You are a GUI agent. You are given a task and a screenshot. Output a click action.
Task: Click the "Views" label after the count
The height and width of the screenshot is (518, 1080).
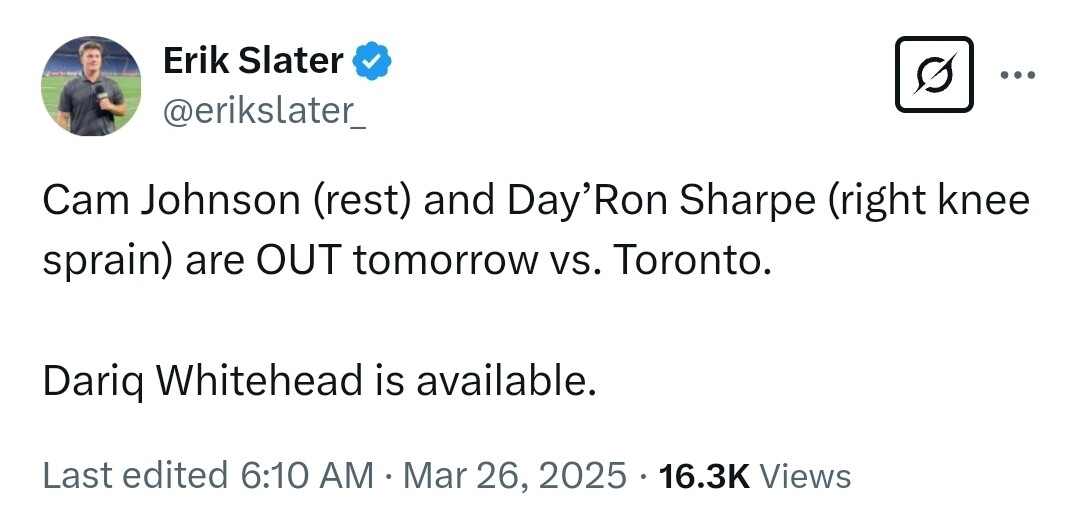(x=813, y=475)
